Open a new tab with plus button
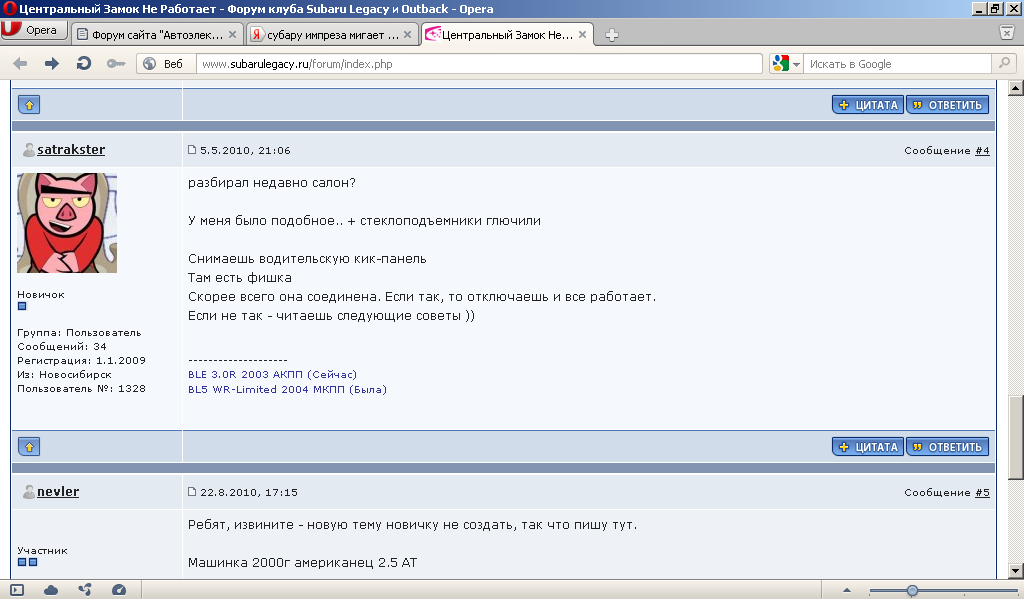Screen dimensions: 1024x600 (611, 35)
